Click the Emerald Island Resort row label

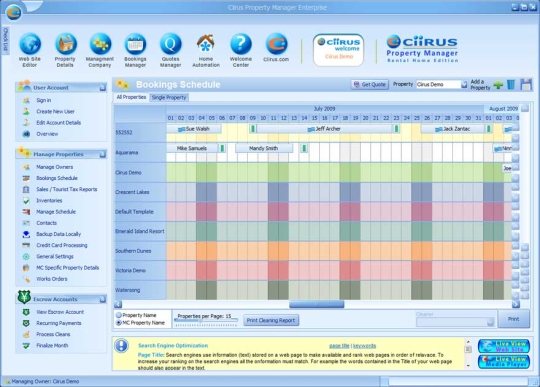pos(140,231)
